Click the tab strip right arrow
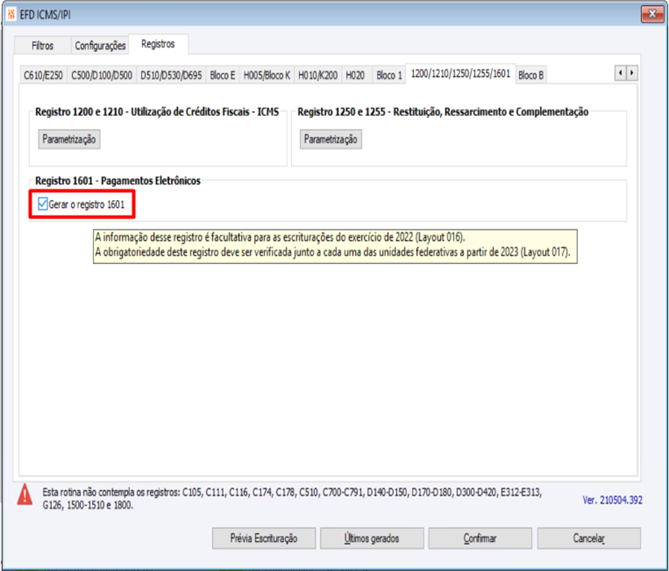This screenshot has width=669, height=571. point(632,73)
